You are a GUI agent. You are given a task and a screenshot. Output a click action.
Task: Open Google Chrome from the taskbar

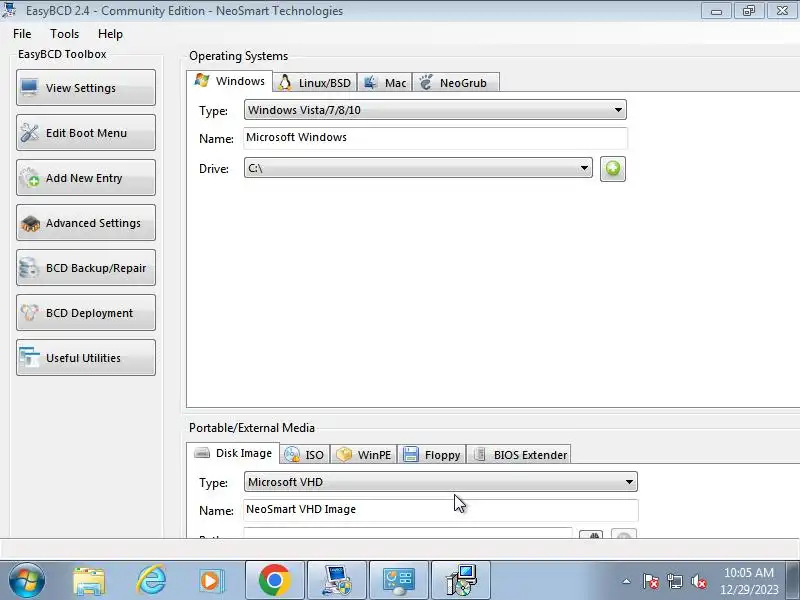274,581
